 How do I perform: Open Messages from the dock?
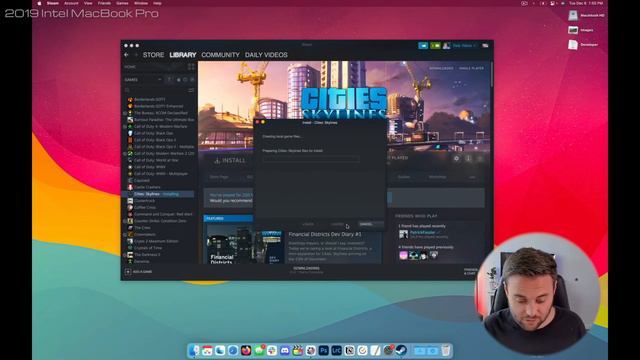[259, 350]
